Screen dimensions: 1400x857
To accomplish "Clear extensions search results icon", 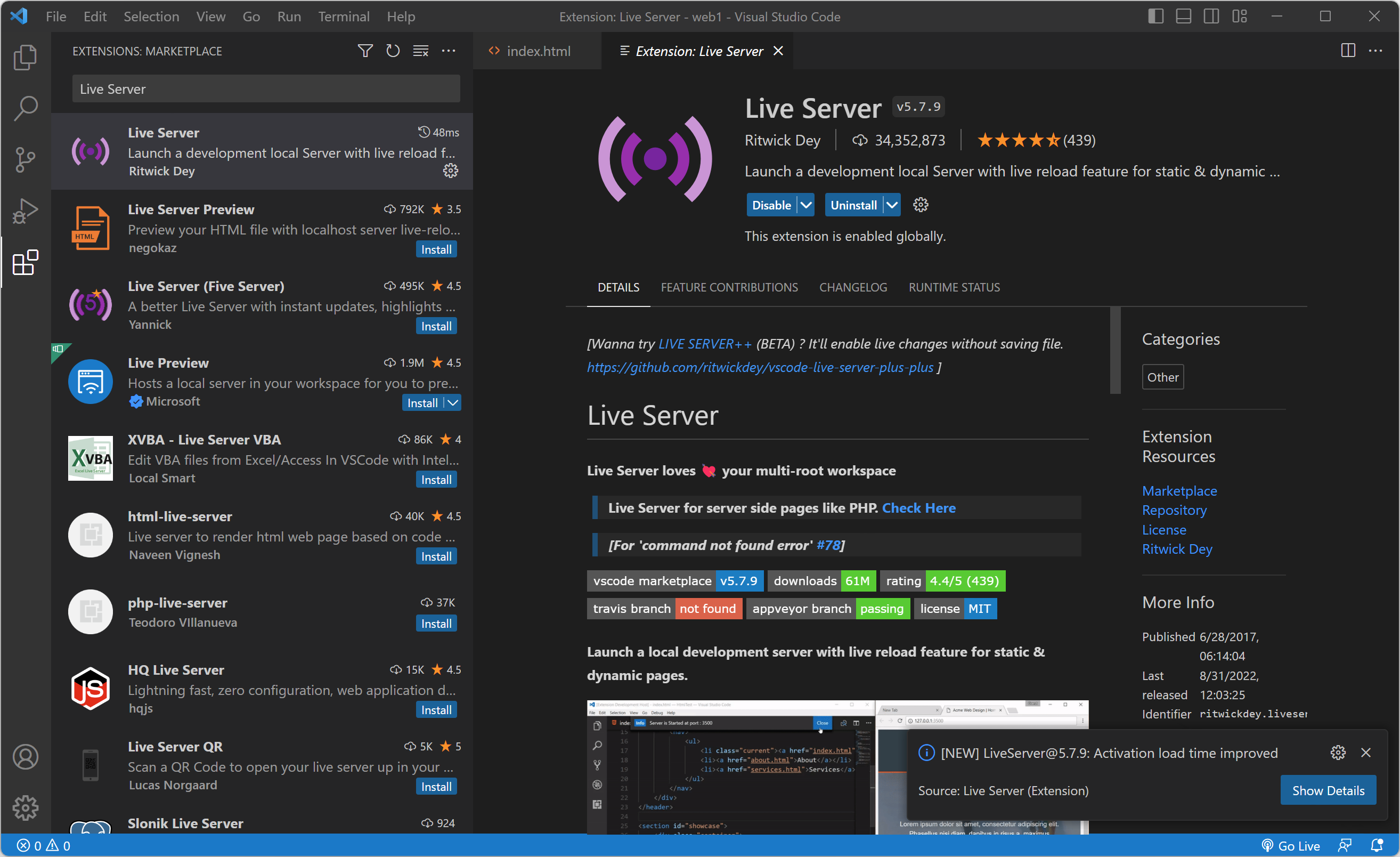I will (x=420, y=51).
